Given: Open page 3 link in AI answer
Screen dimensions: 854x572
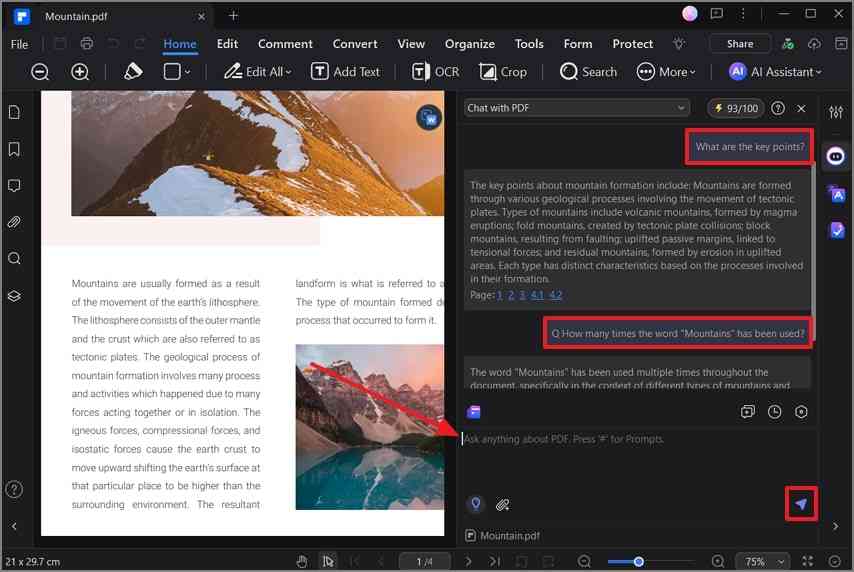Looking at the screenshot, I should pyautogui.click(x=522, y=295).
